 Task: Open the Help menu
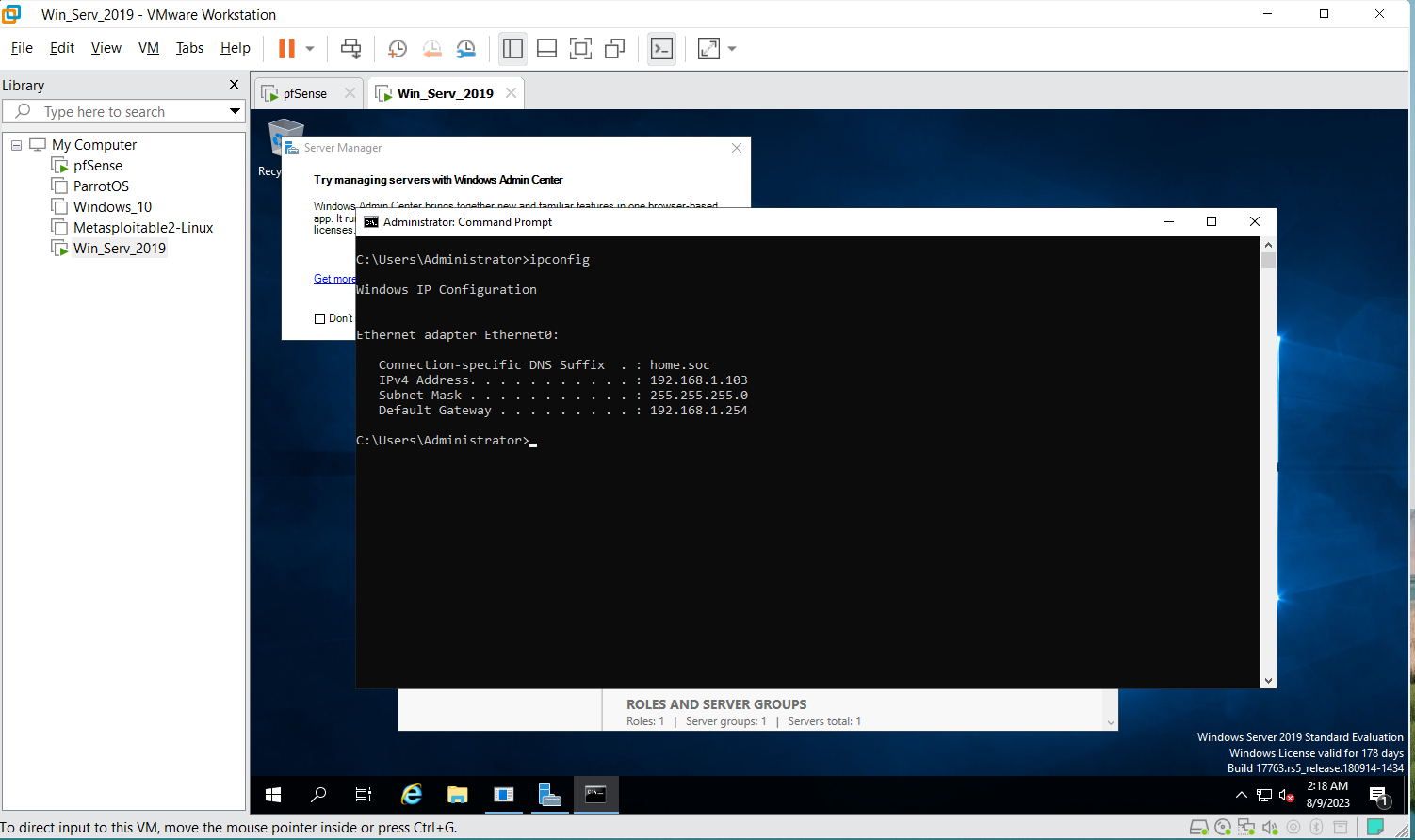[236, 48]
